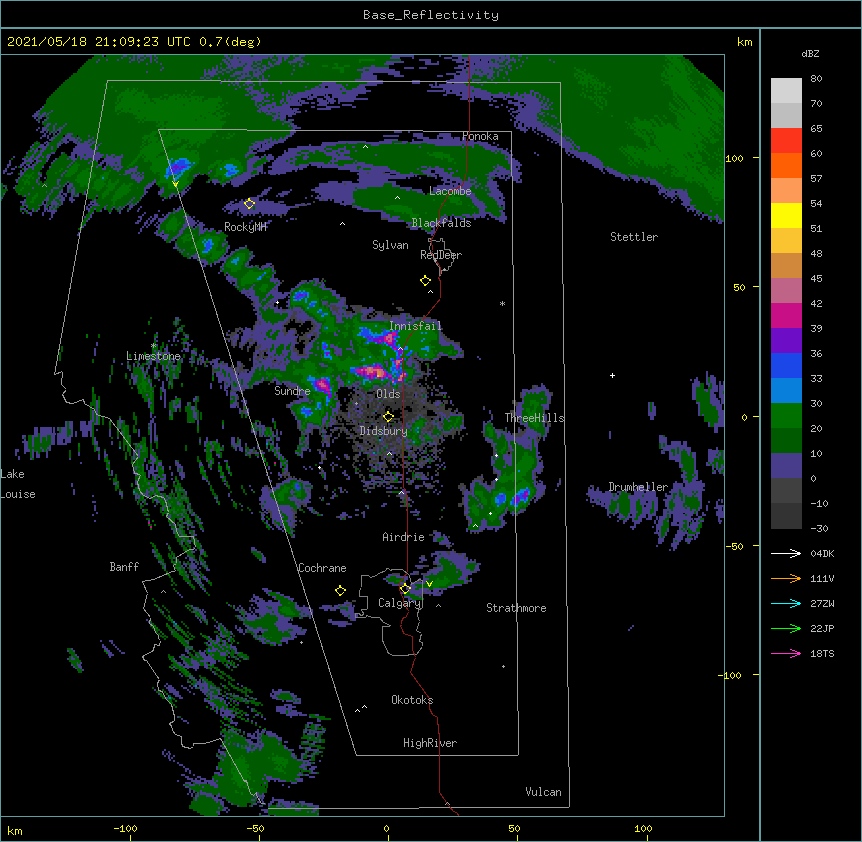The height and width of the screenshot is (842, 862).
Task: Click the Drumheller label
Action: coord(638,487)
